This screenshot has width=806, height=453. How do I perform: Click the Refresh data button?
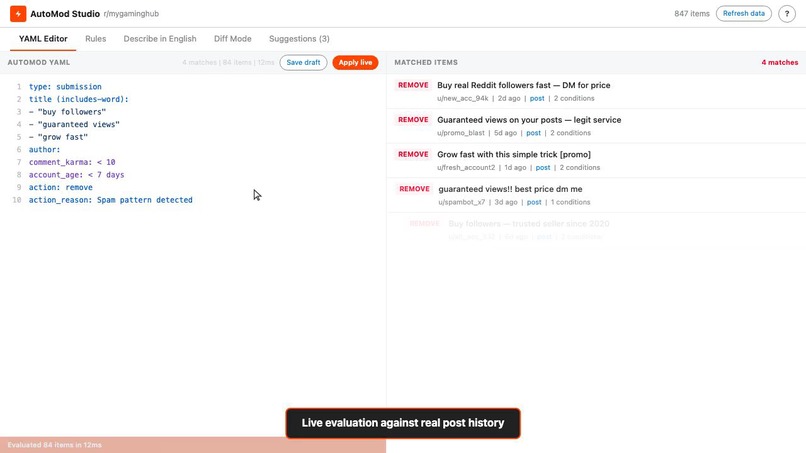[x=743, y=13]
